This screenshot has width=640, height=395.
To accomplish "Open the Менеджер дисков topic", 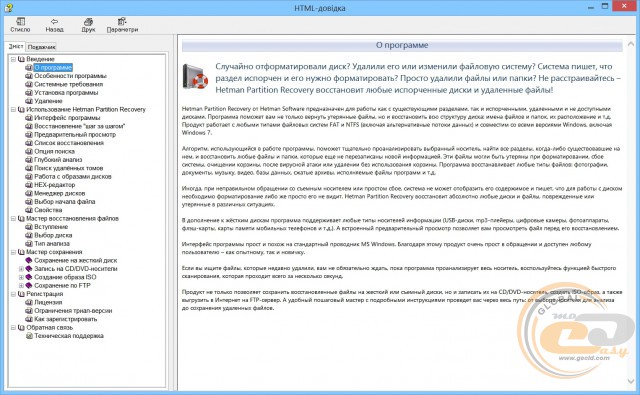I will (60, 193).
